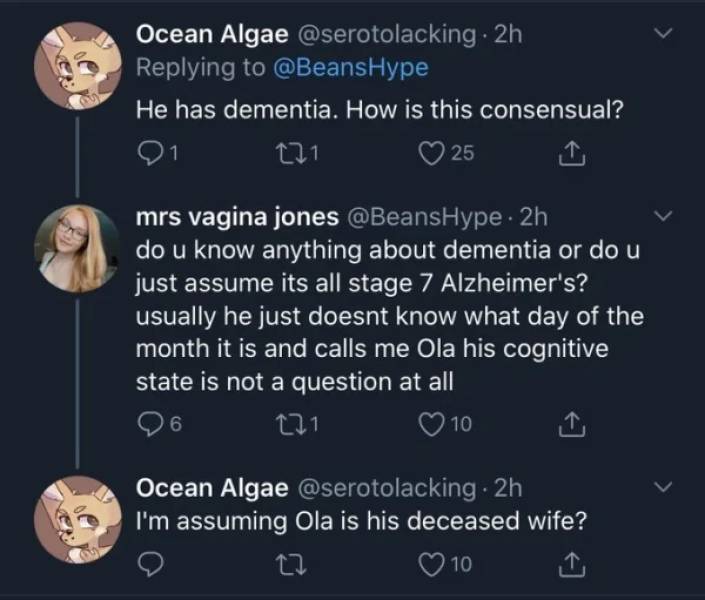
Task: Like the tweet about stage 7 Alzheimer's
Action: [x=429, y=427]
